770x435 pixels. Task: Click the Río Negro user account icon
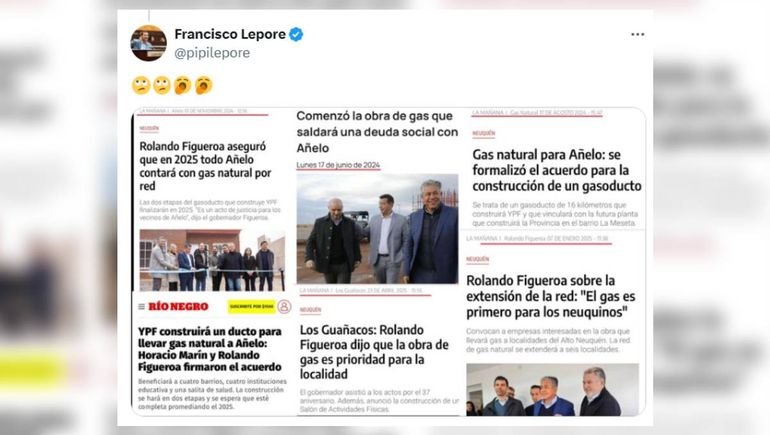(x=284, y=307)
